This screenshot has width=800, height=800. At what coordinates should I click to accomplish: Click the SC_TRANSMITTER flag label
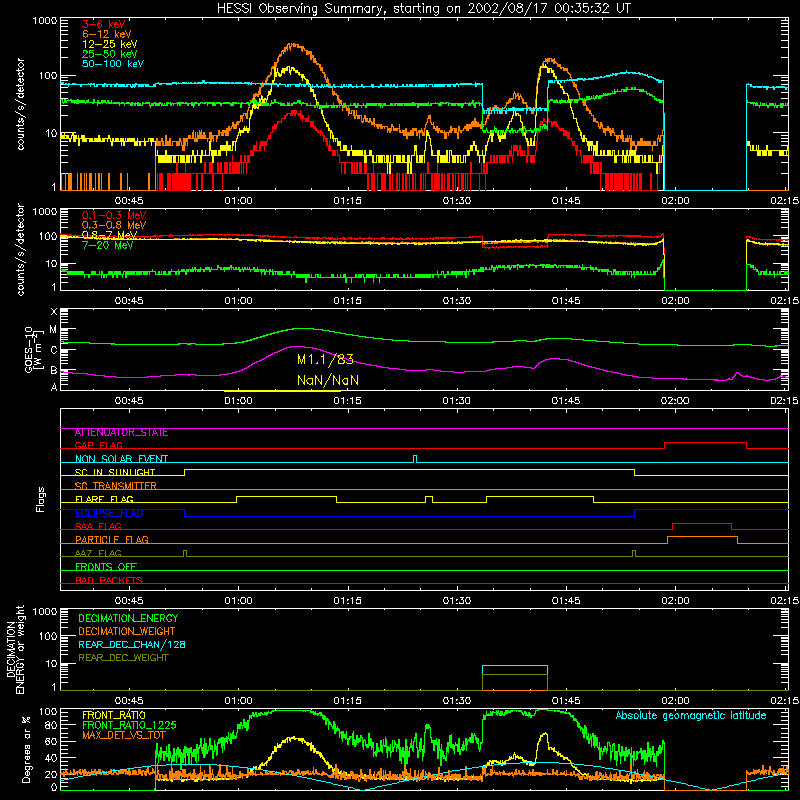pos(115,486)
